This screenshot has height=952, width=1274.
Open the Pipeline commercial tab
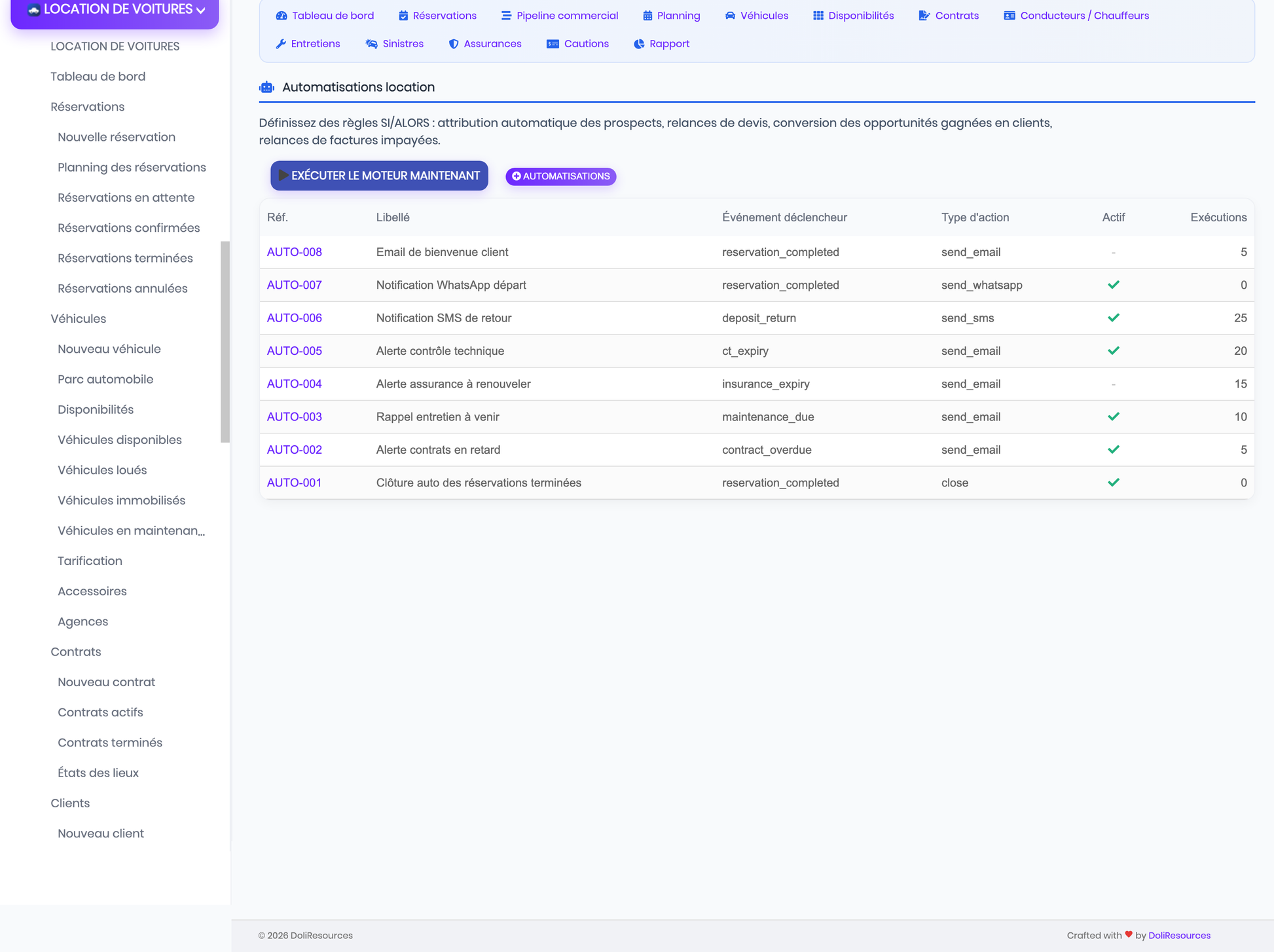click(560, 16)
